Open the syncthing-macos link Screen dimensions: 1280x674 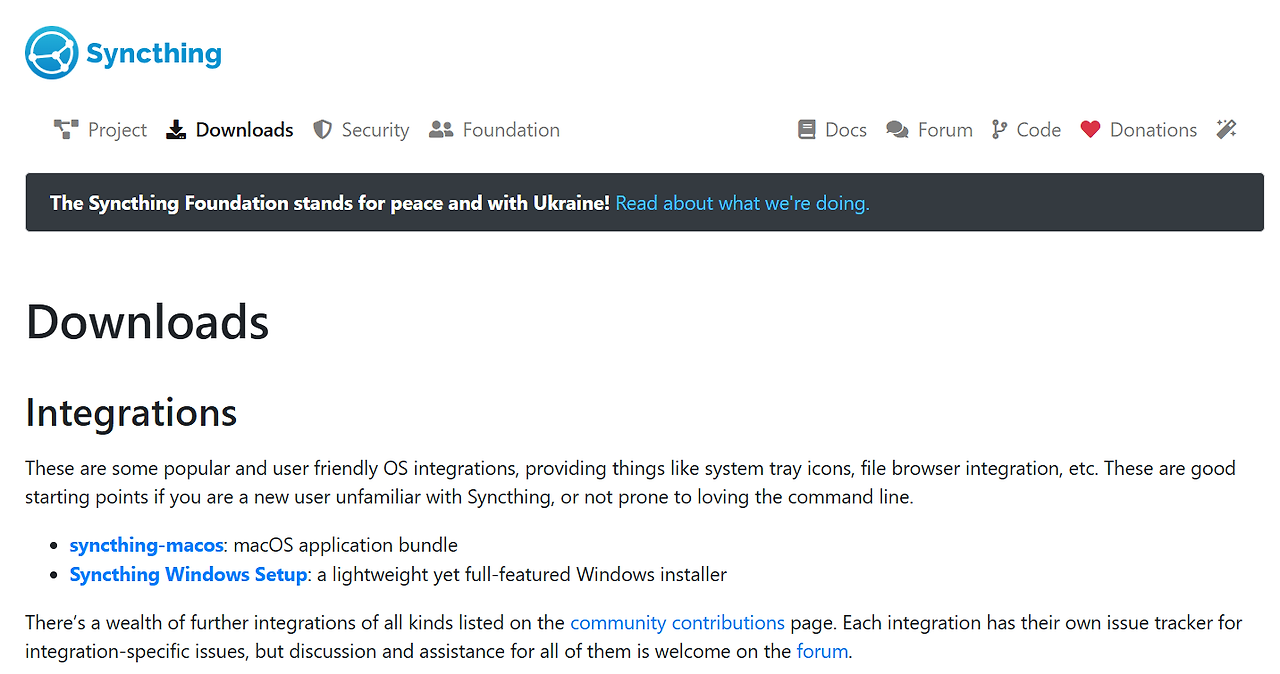[146, 545]
